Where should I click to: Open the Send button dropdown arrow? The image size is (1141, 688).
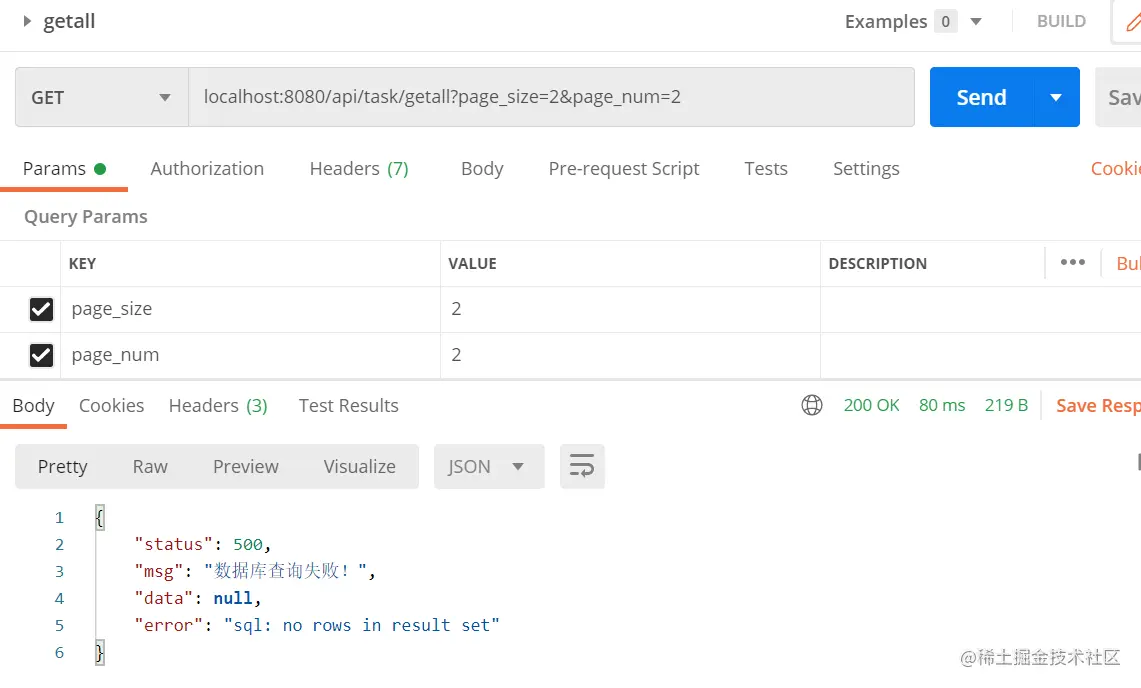coord(1055,97)
